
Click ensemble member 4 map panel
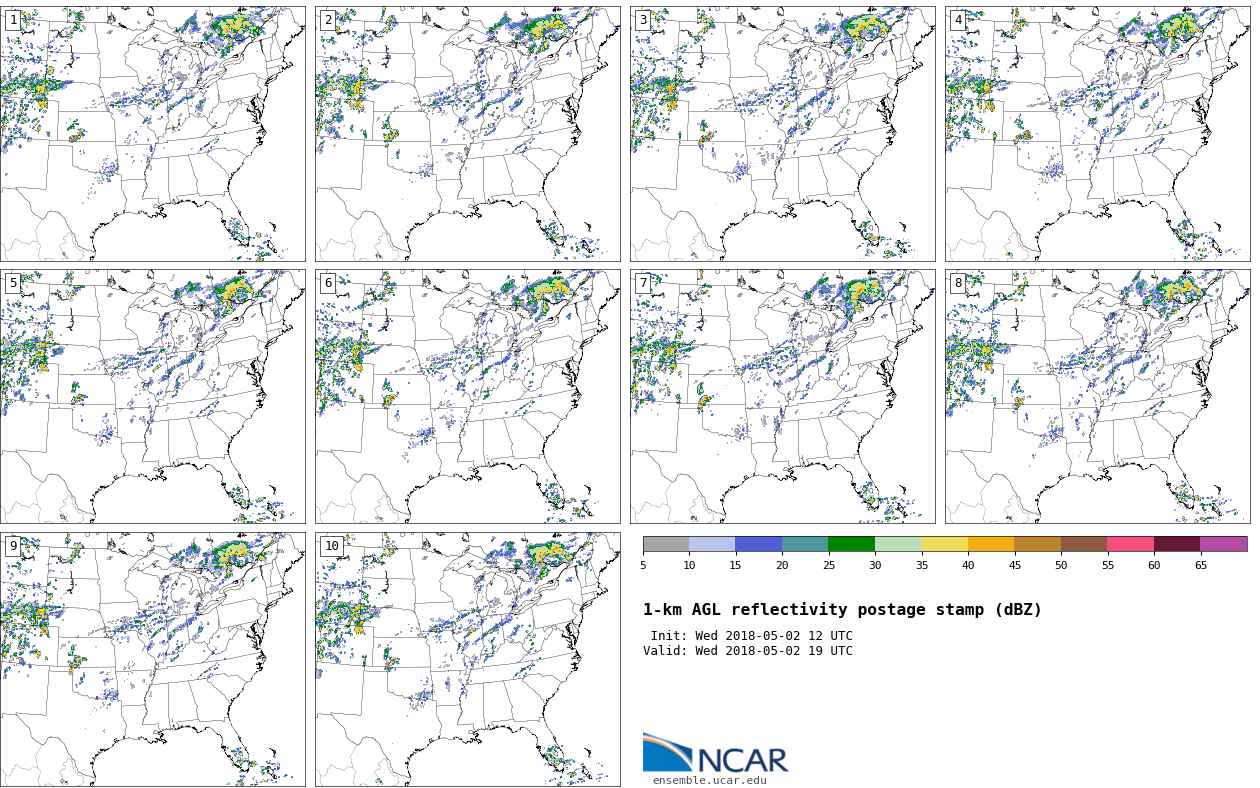(x=1097, y=134)
